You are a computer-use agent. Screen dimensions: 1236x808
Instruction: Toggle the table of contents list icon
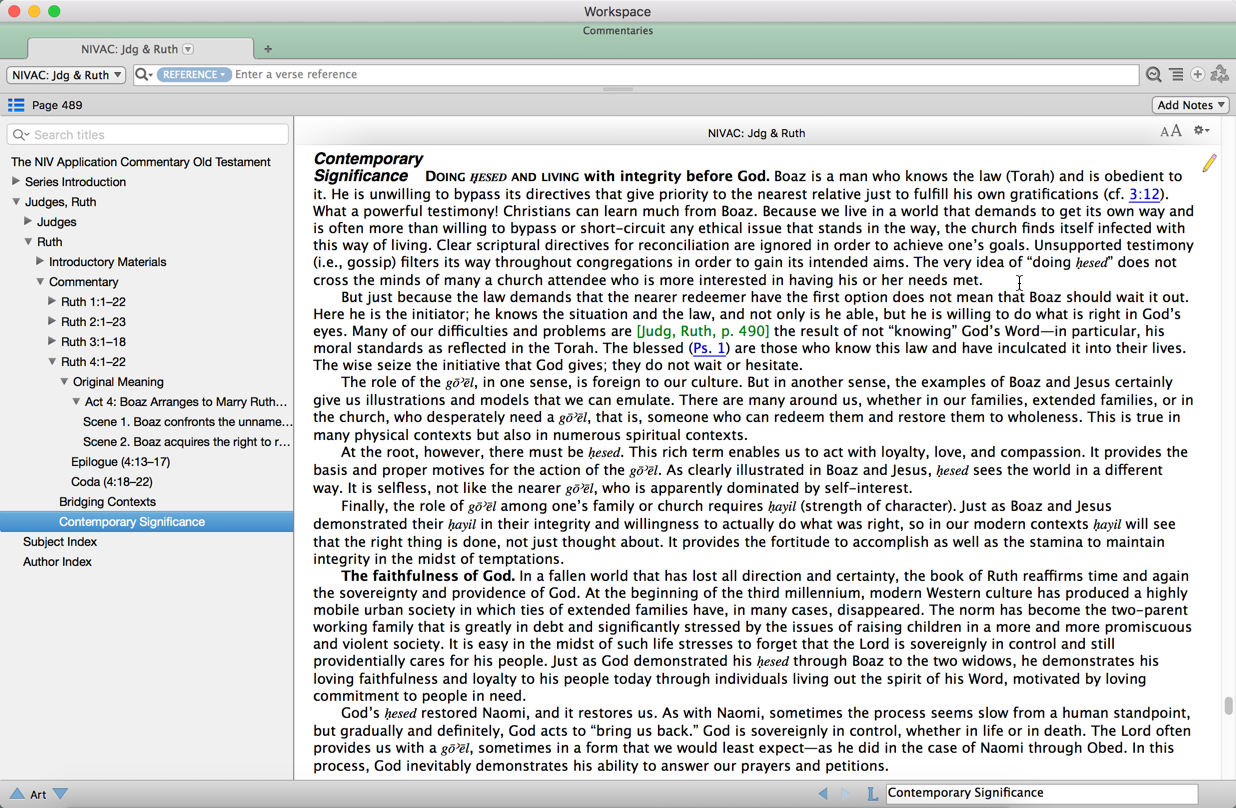point(16,105)
